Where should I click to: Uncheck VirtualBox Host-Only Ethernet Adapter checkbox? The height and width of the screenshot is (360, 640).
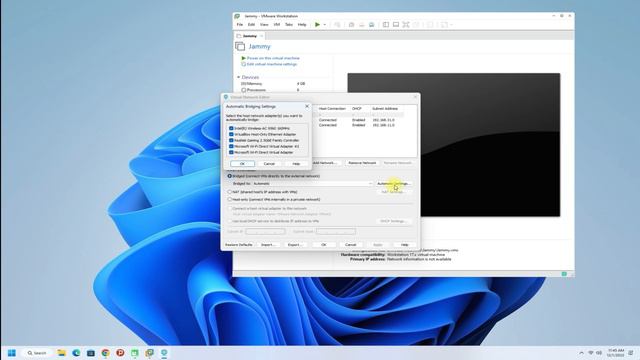pyautogui.click(x=231, y=134)
